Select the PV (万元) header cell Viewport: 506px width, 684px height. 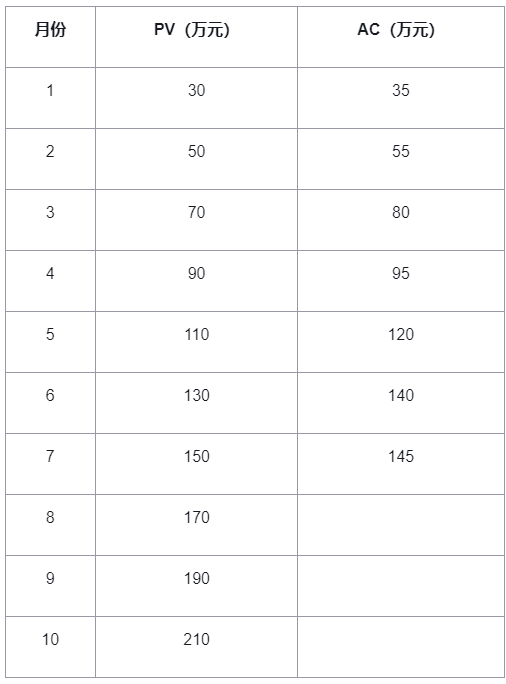[x=196, y=37]
